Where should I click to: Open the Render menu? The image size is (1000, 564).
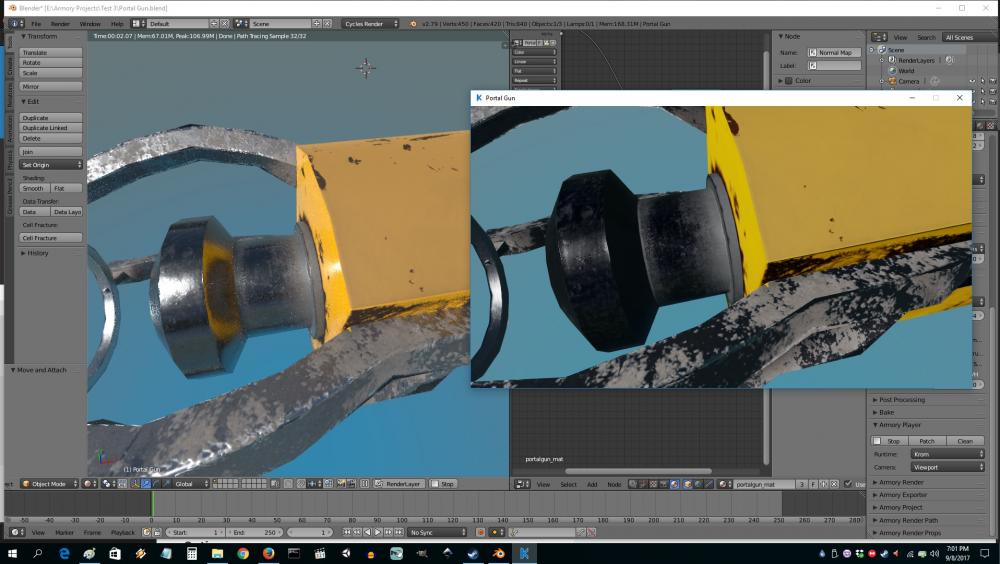tap(60, 23)
